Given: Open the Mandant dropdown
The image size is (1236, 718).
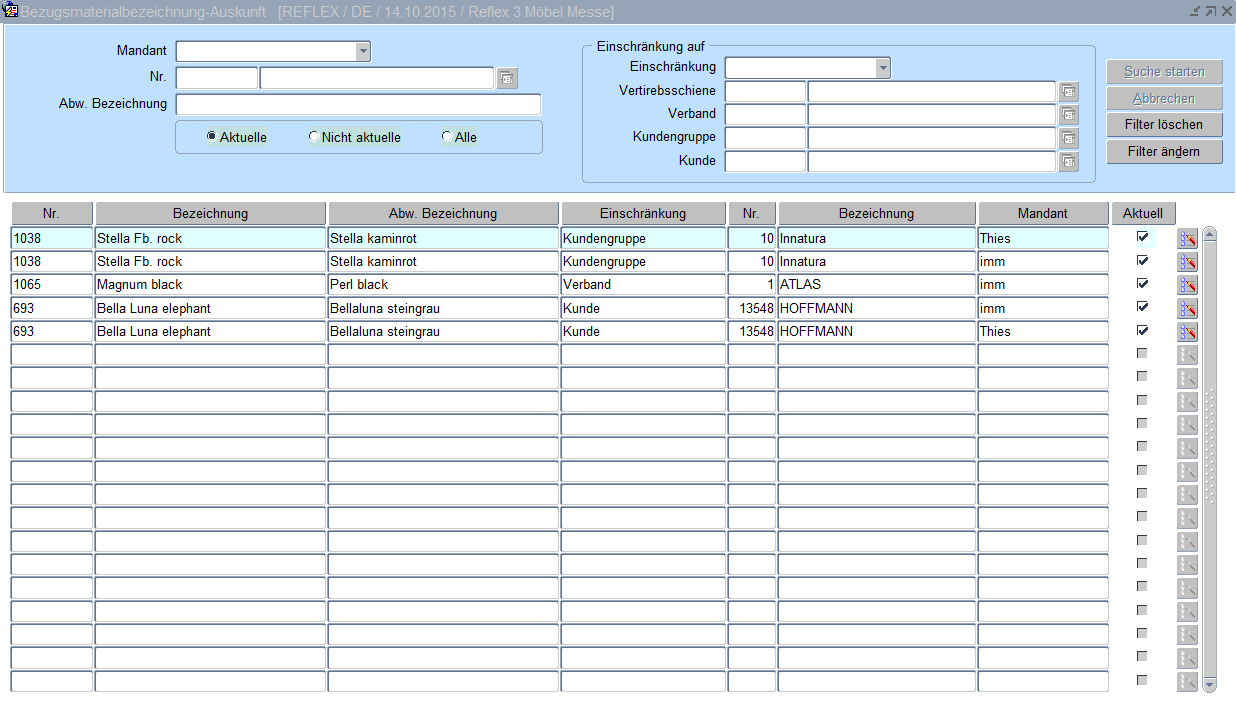Looking at the screenshot, I should (x=362, y=51).
